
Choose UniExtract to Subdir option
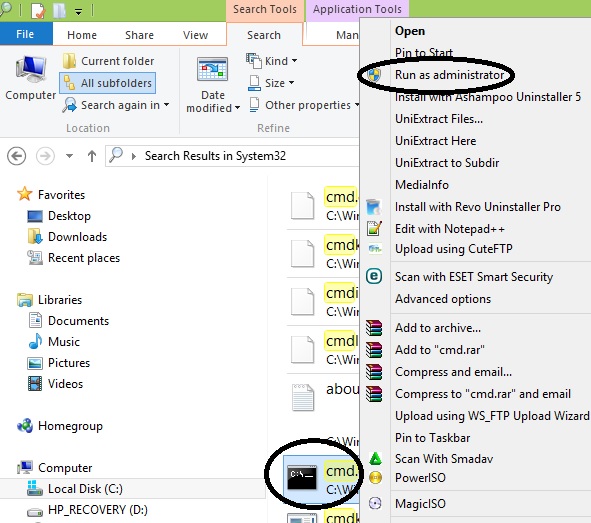click(x=447, y=162)
